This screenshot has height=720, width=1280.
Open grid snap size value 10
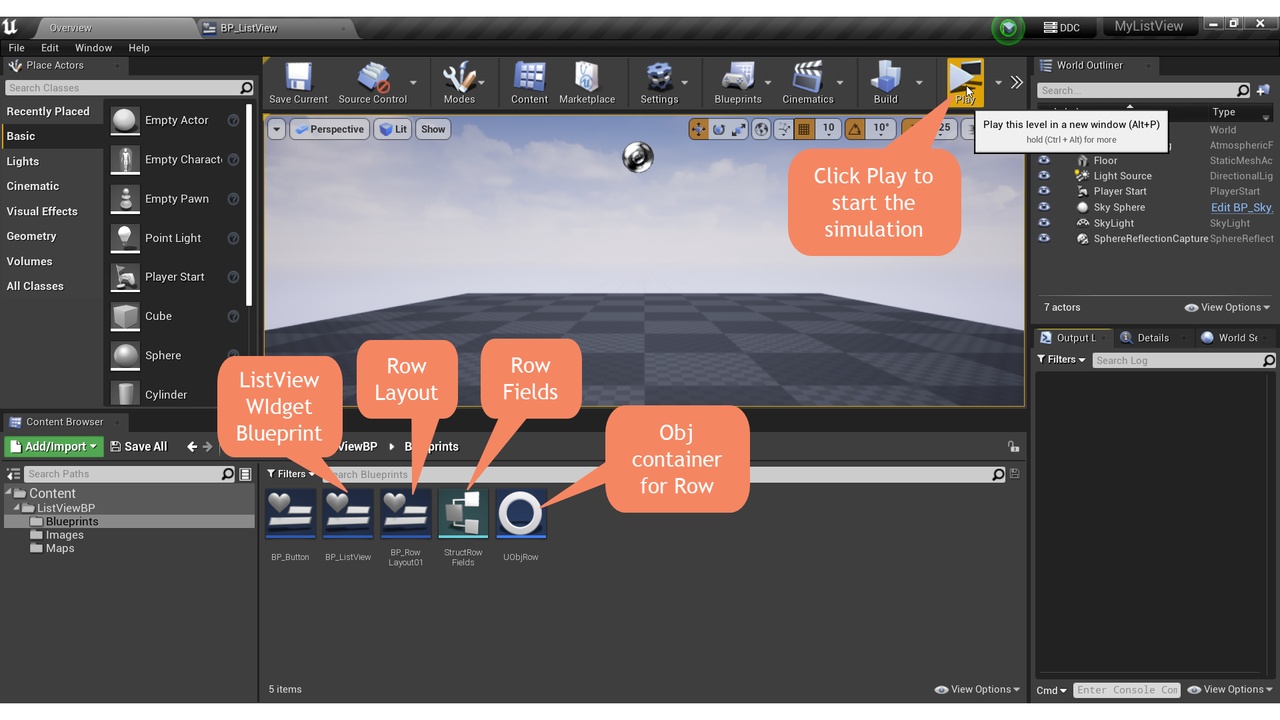[828, 129]
